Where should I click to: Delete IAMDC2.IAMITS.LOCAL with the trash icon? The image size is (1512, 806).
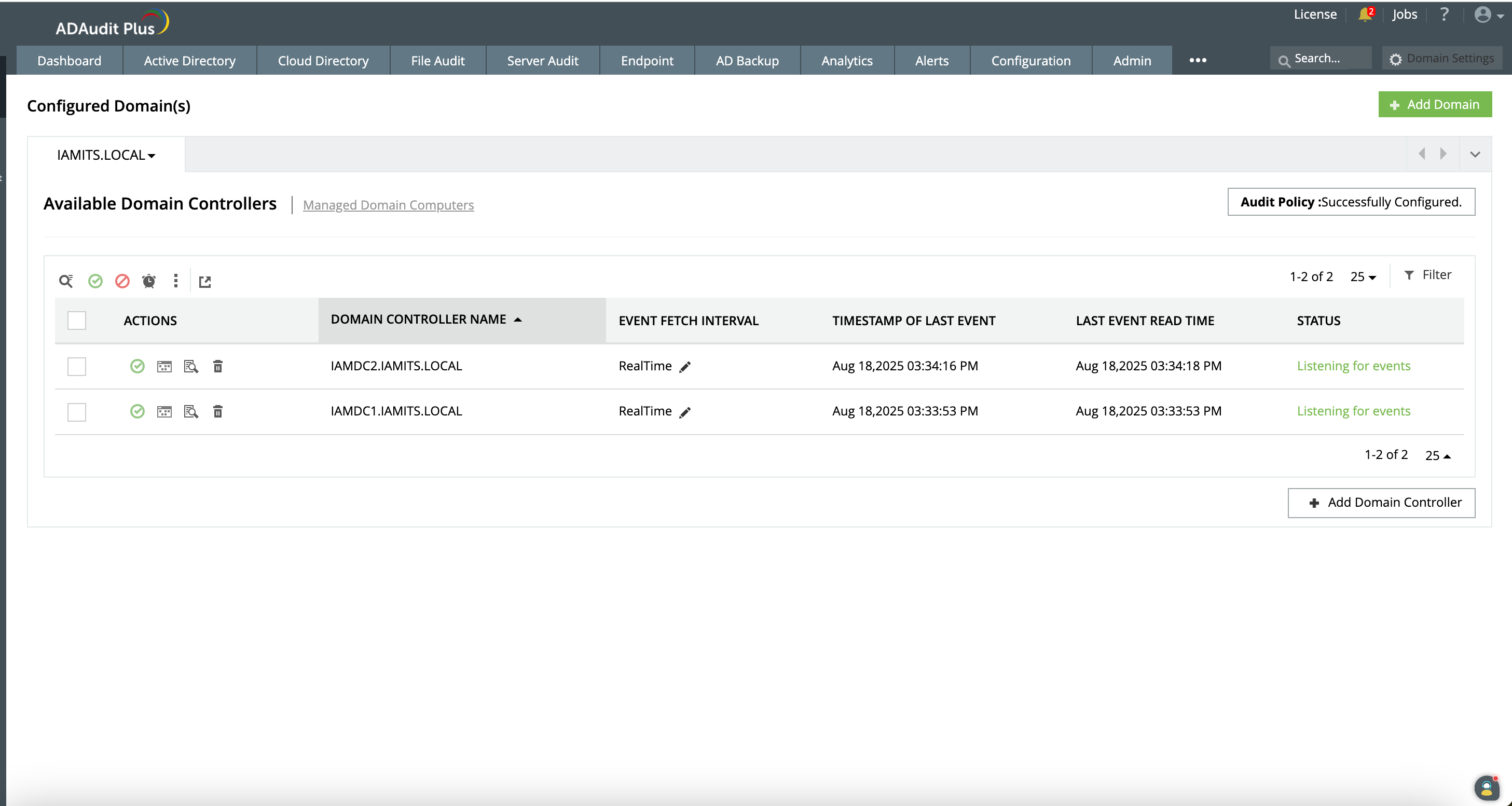(218, 367)
